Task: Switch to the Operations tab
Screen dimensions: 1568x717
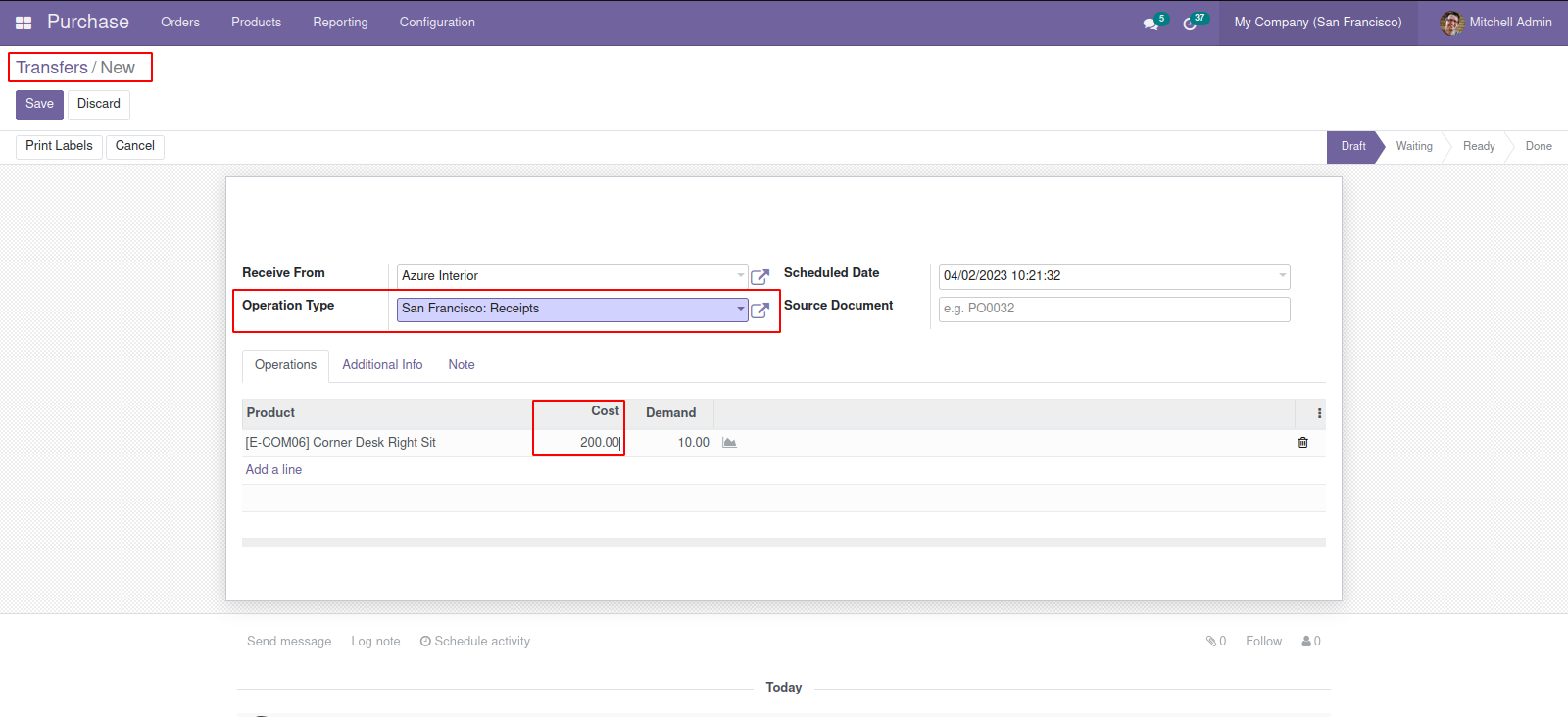Action: (285, 365)
